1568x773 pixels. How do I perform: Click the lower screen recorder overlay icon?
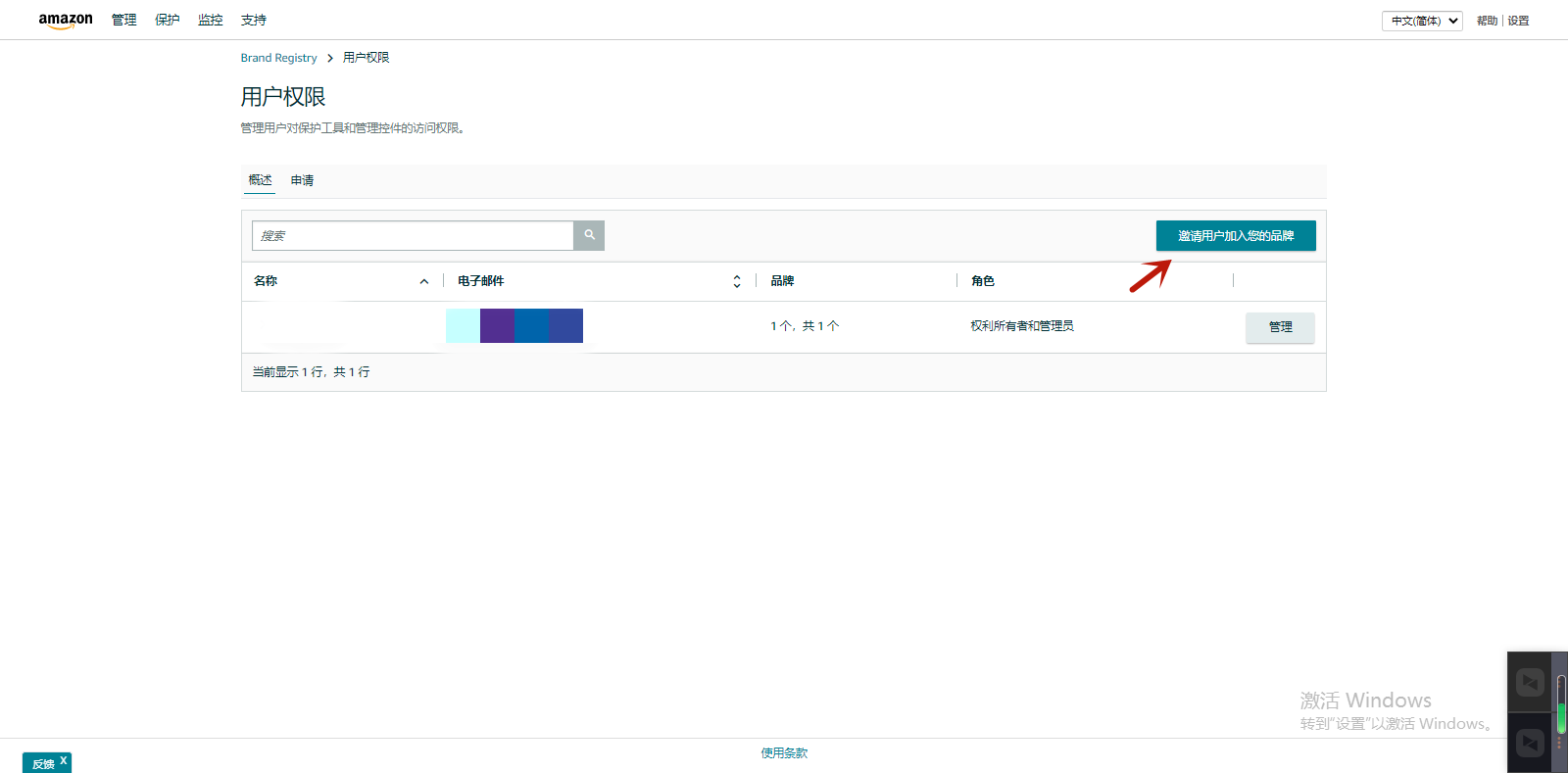1530,743
